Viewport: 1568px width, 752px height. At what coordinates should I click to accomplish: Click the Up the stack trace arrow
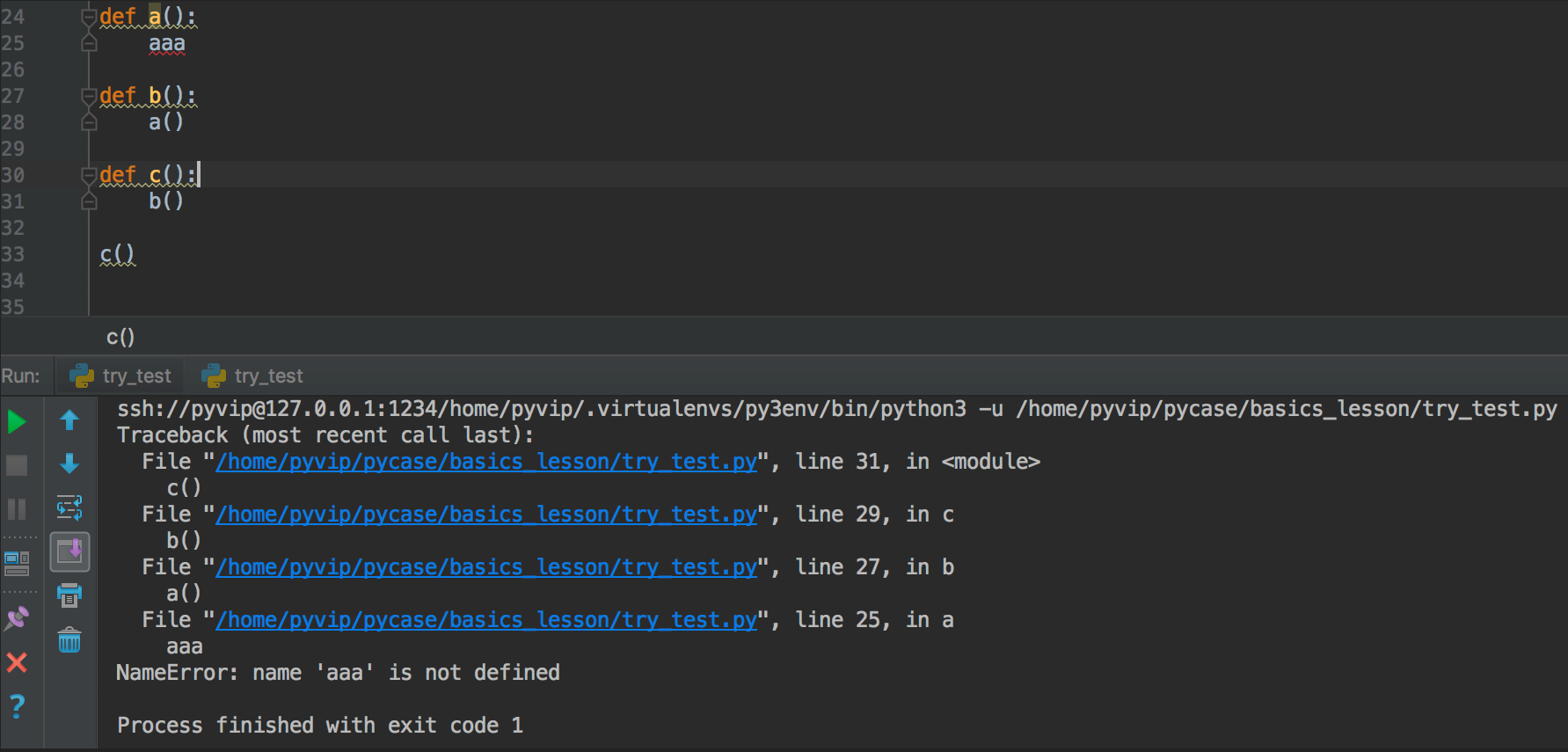coord(69,420)
